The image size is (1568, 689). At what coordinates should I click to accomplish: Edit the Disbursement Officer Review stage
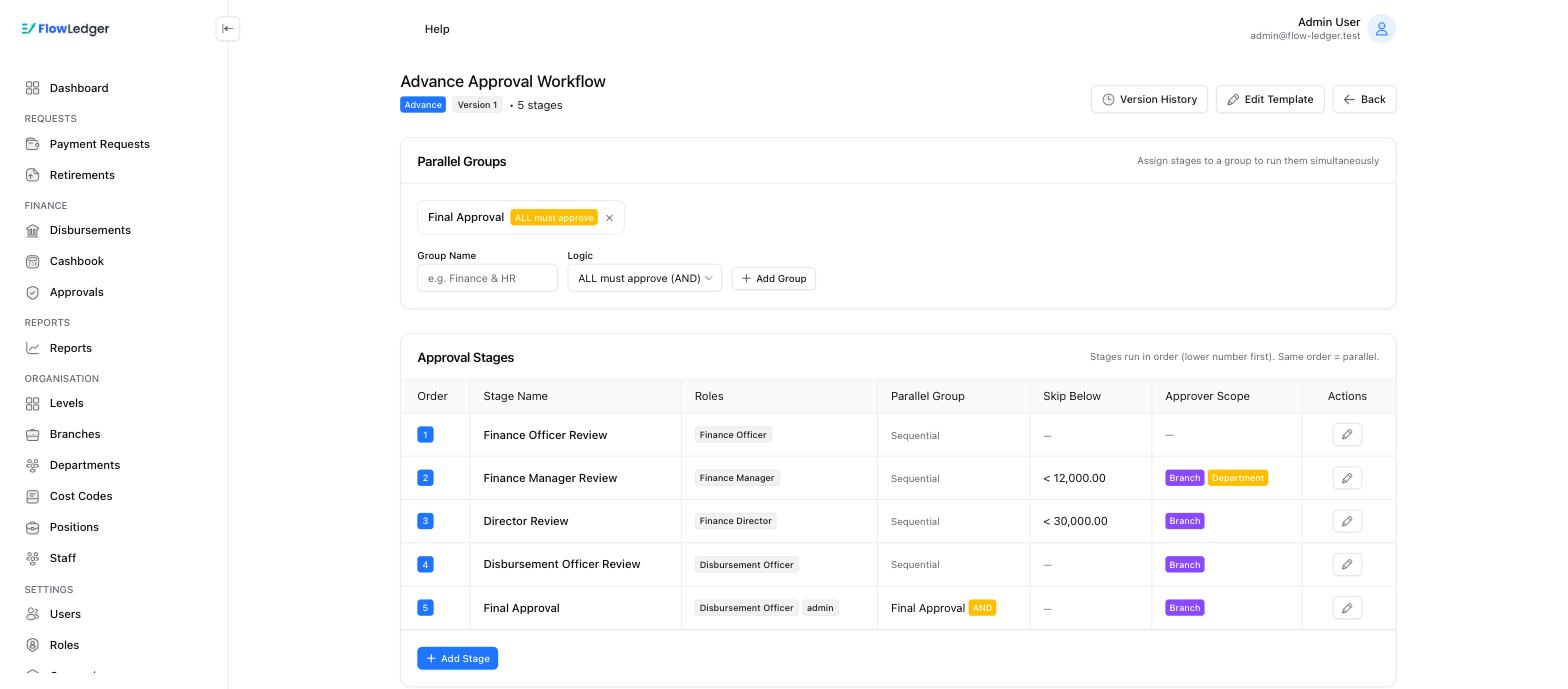1347,564
